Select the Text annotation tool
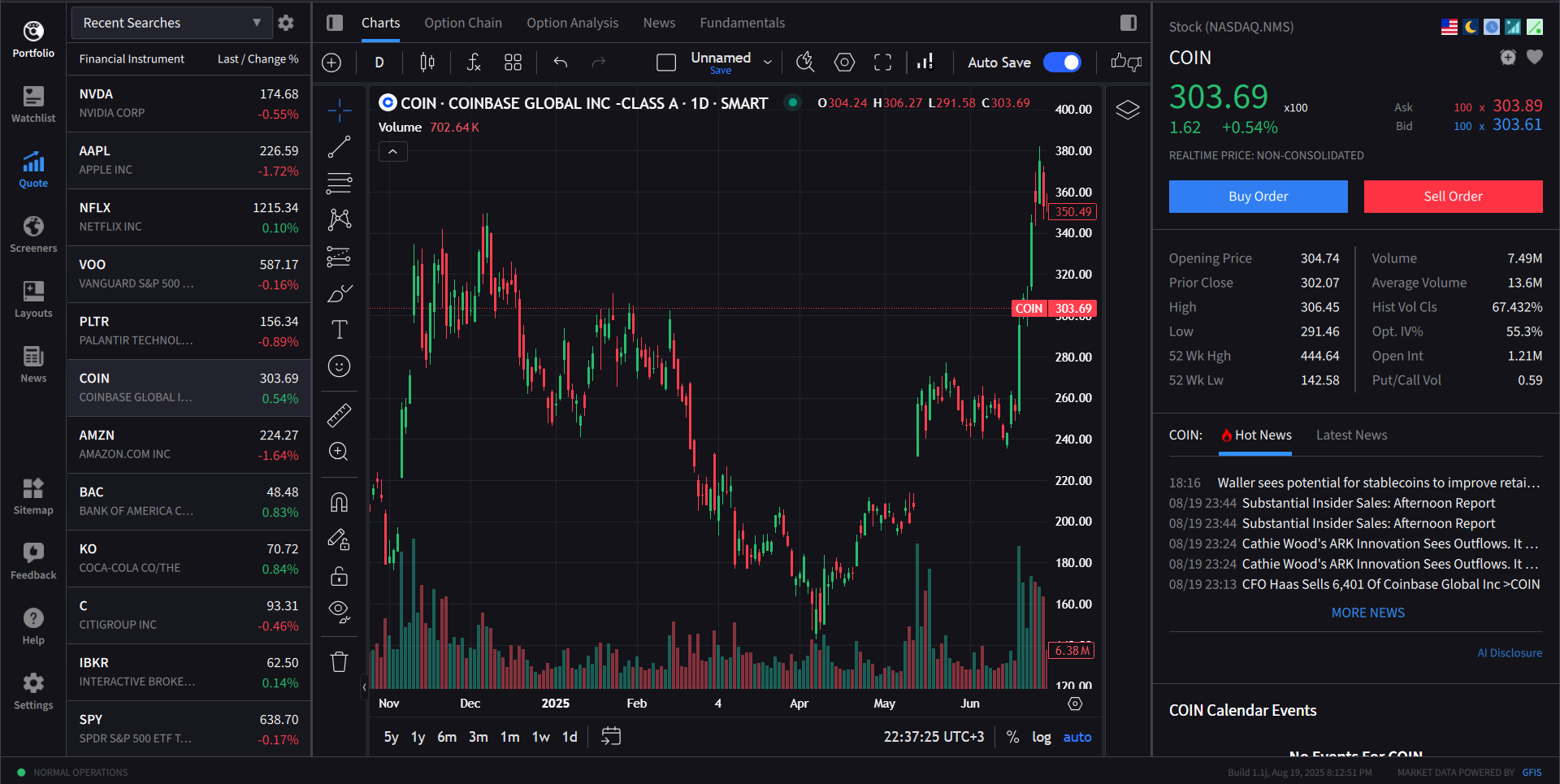 pos(339,329)
